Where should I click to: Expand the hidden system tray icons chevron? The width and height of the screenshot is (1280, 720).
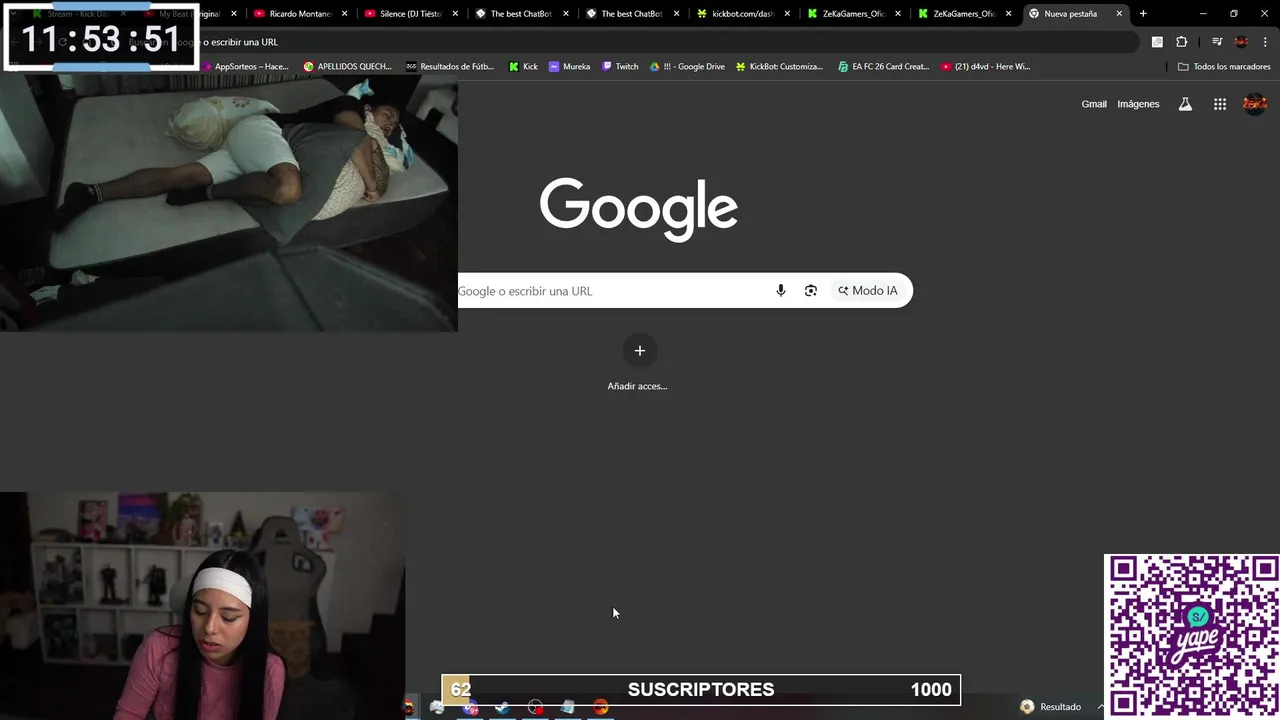coord(1101,707)
